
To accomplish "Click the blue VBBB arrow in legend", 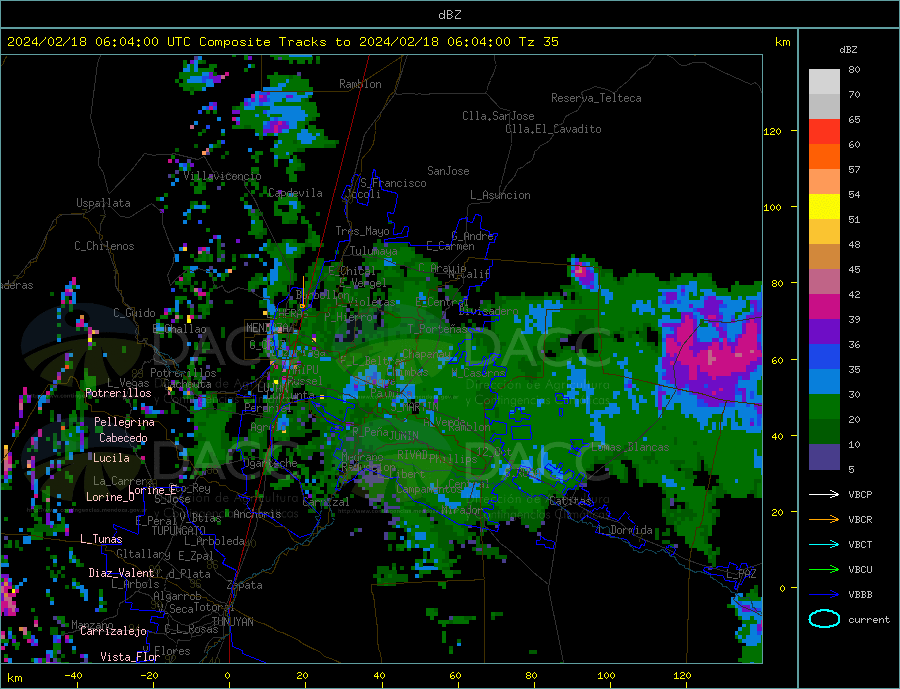I will [x=824, y=594].
